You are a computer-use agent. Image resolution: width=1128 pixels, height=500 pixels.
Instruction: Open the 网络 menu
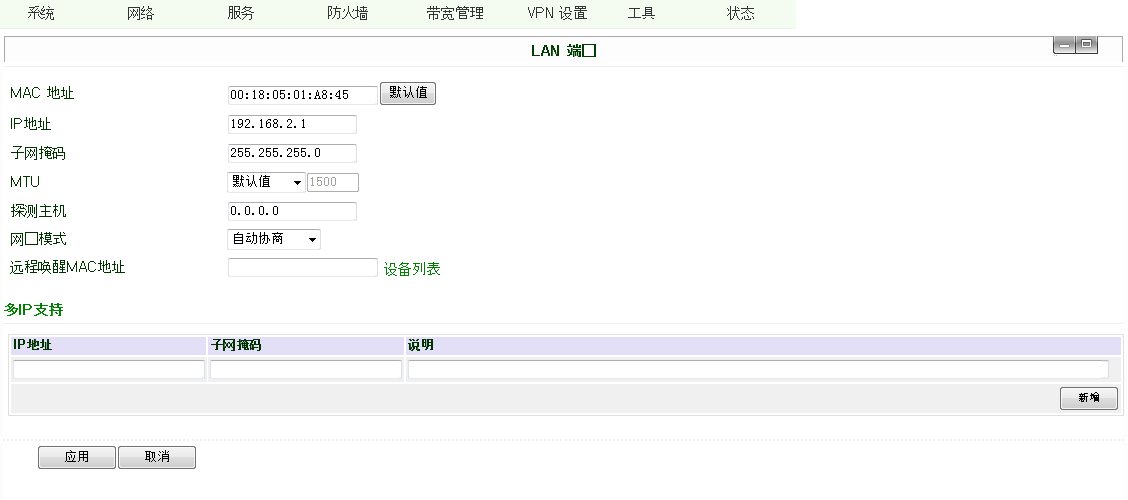click(141, 14)
